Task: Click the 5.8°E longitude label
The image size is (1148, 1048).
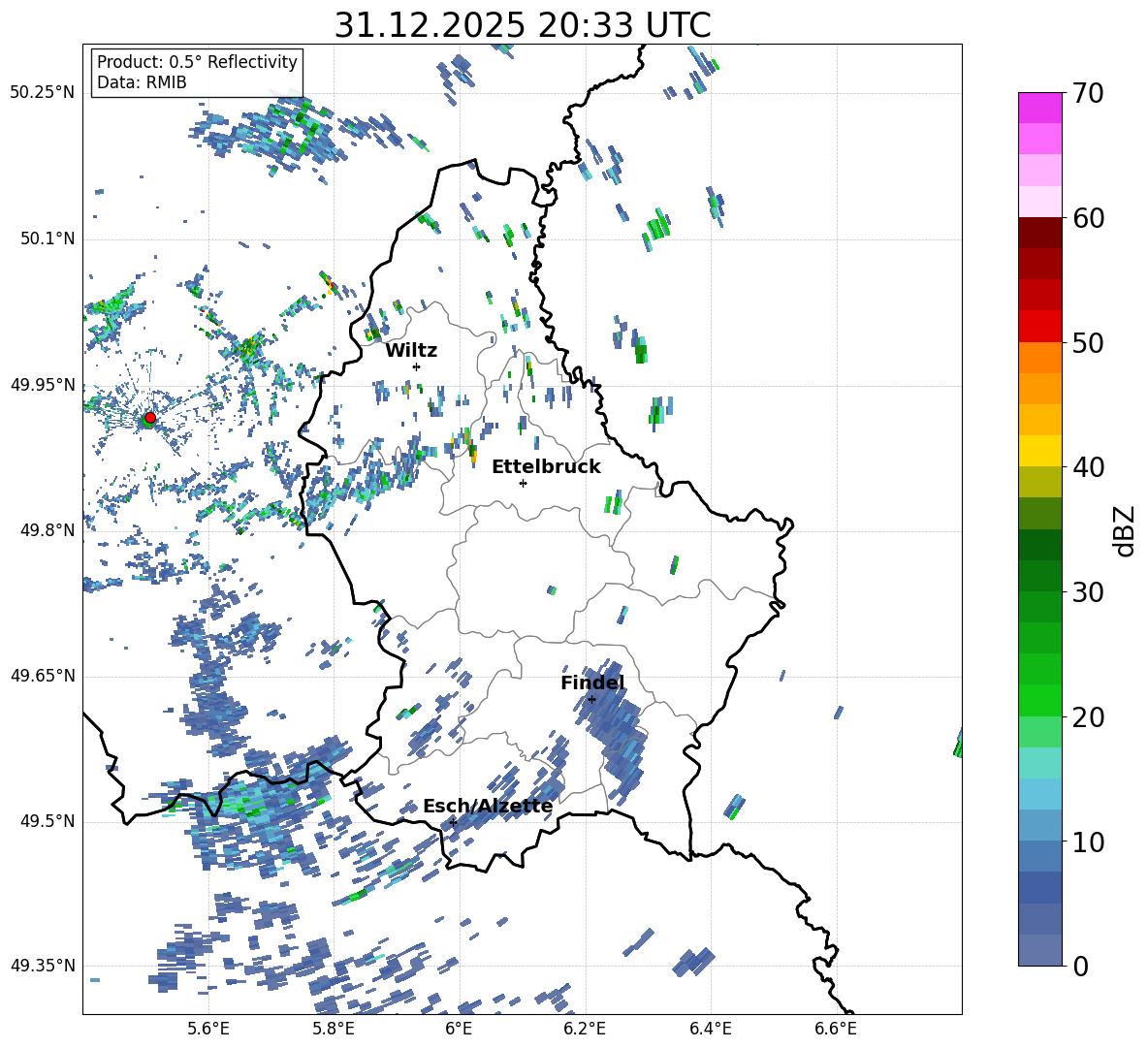Action: (x=334, y=1029)
